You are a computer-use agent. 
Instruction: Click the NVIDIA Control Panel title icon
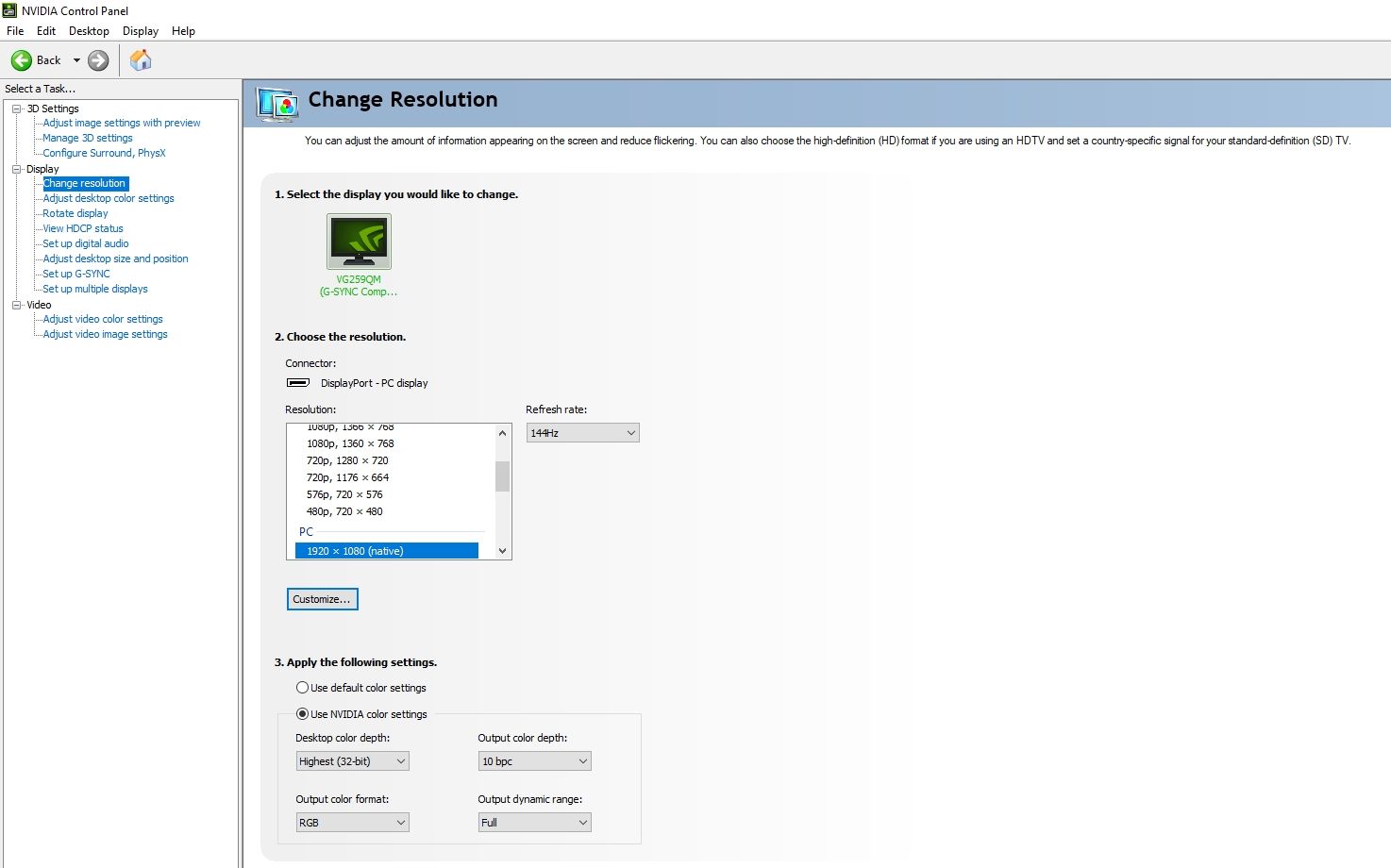coord(9,10)
